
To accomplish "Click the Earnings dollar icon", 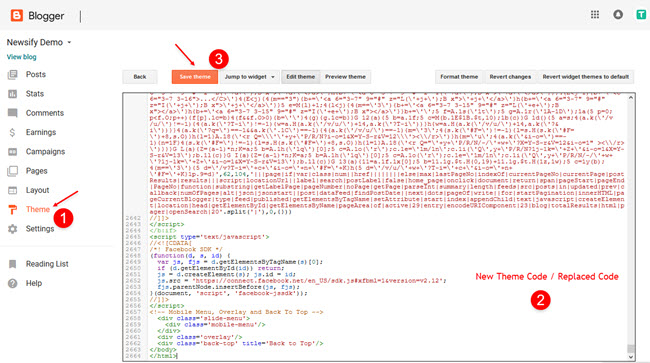I will 12,133.
